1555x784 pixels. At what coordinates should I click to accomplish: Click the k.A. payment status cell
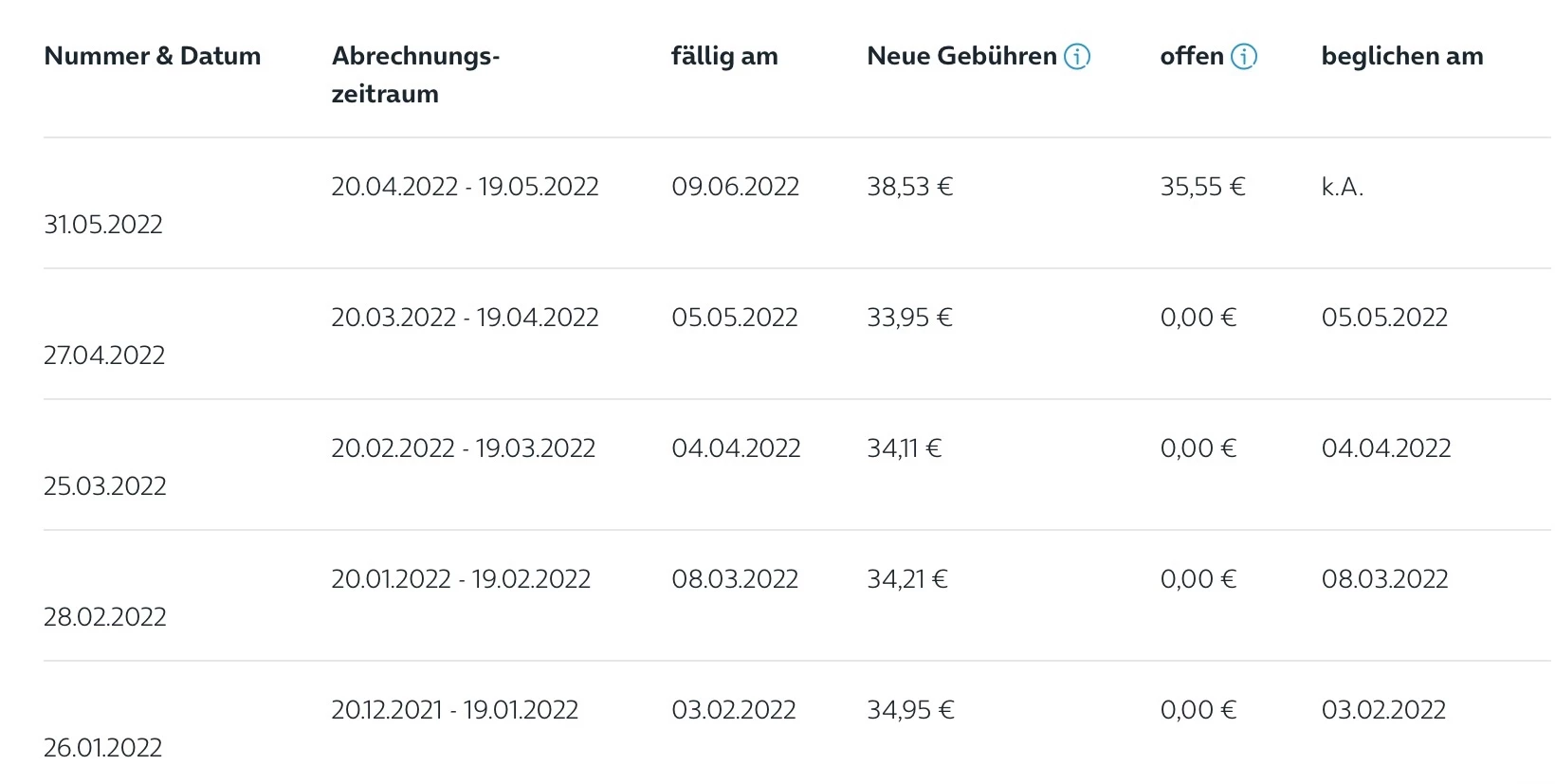(x=1343, y=187)
